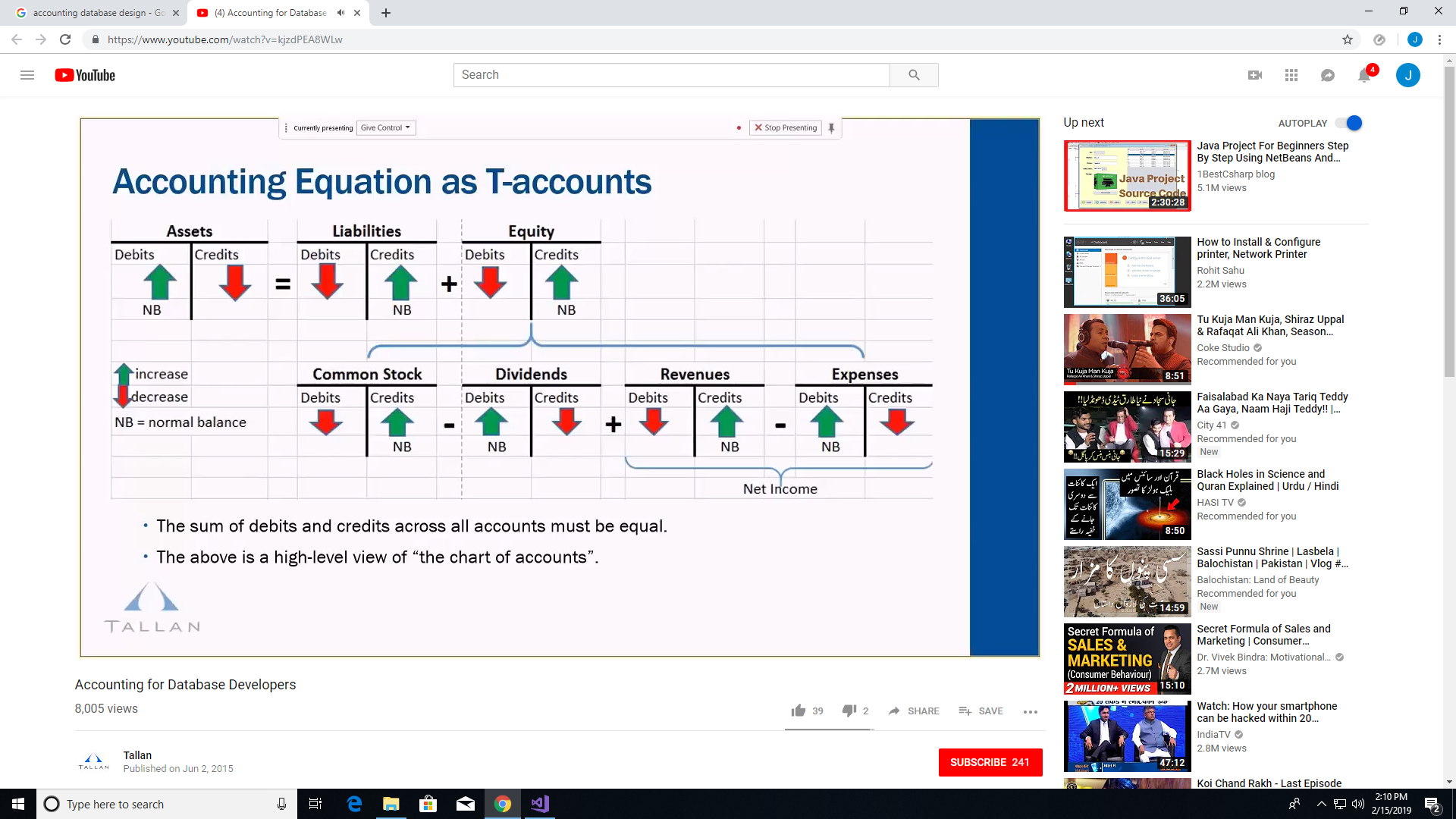
Task: Open the notifications bell
Action: (x=1364, y=75)
